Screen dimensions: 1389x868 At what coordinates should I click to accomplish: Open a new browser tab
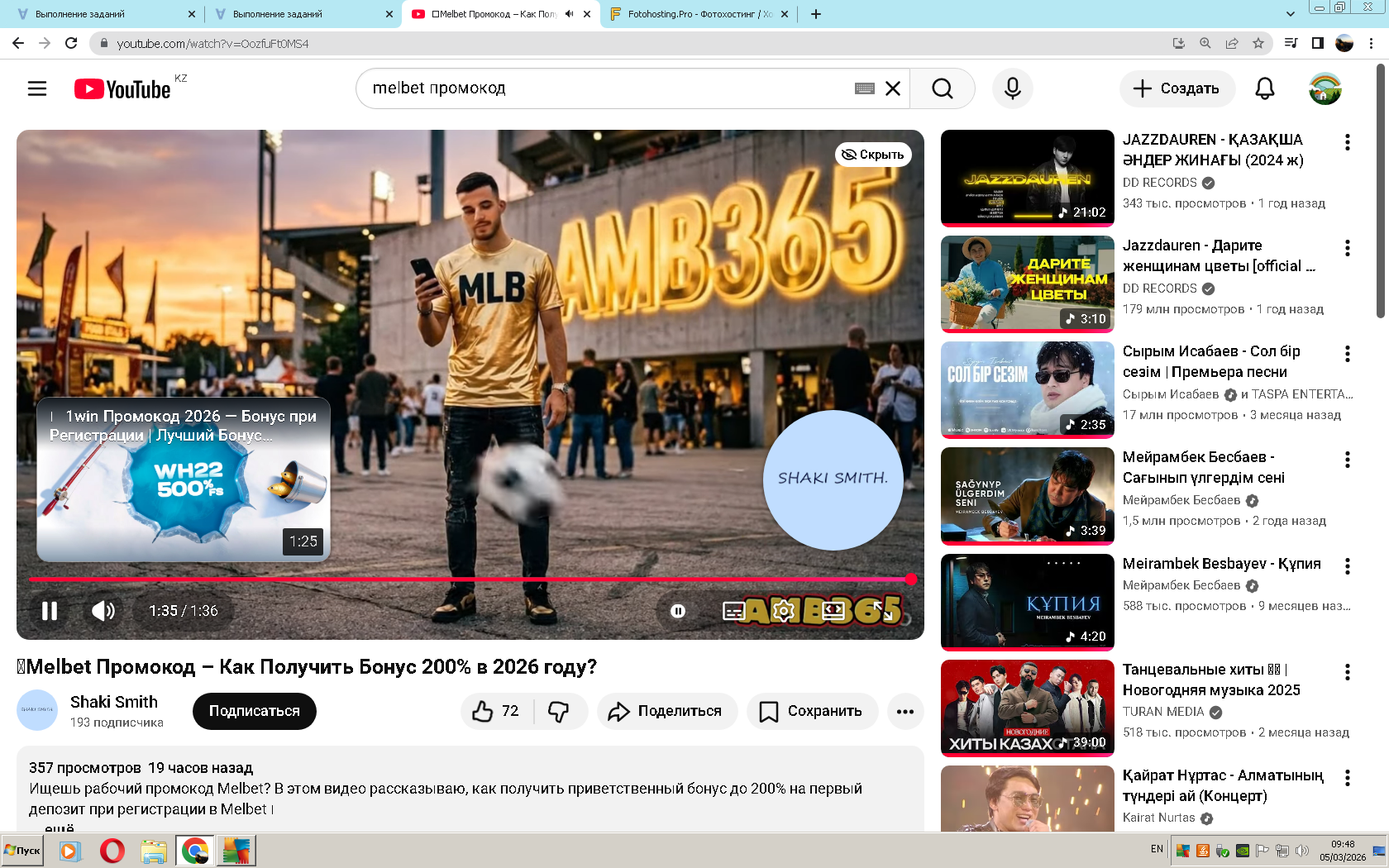pyautogui.click(x=816, y=14)
